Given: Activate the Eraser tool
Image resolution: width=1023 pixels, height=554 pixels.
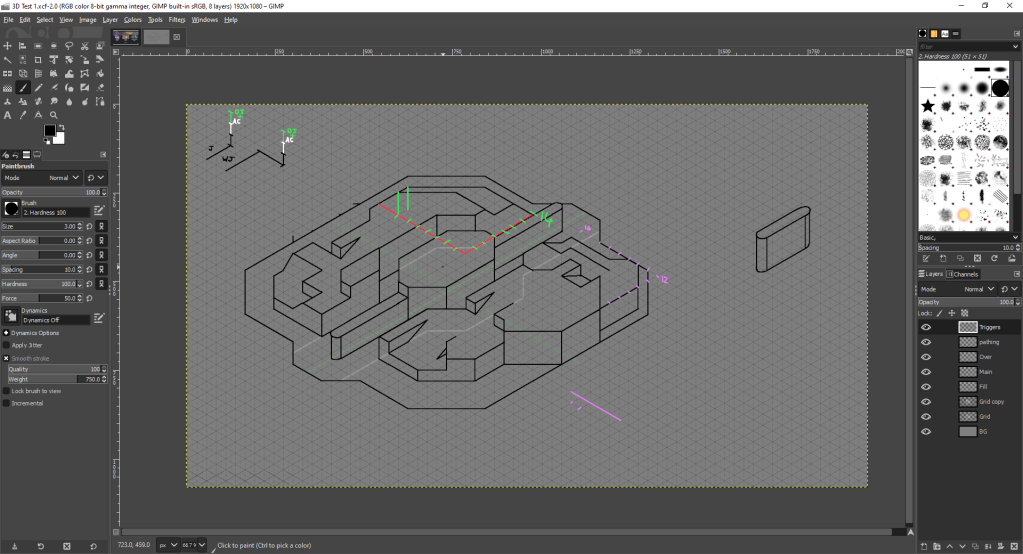Looking at the screenshot, I should pyautogui.click(x=100, y=87).
